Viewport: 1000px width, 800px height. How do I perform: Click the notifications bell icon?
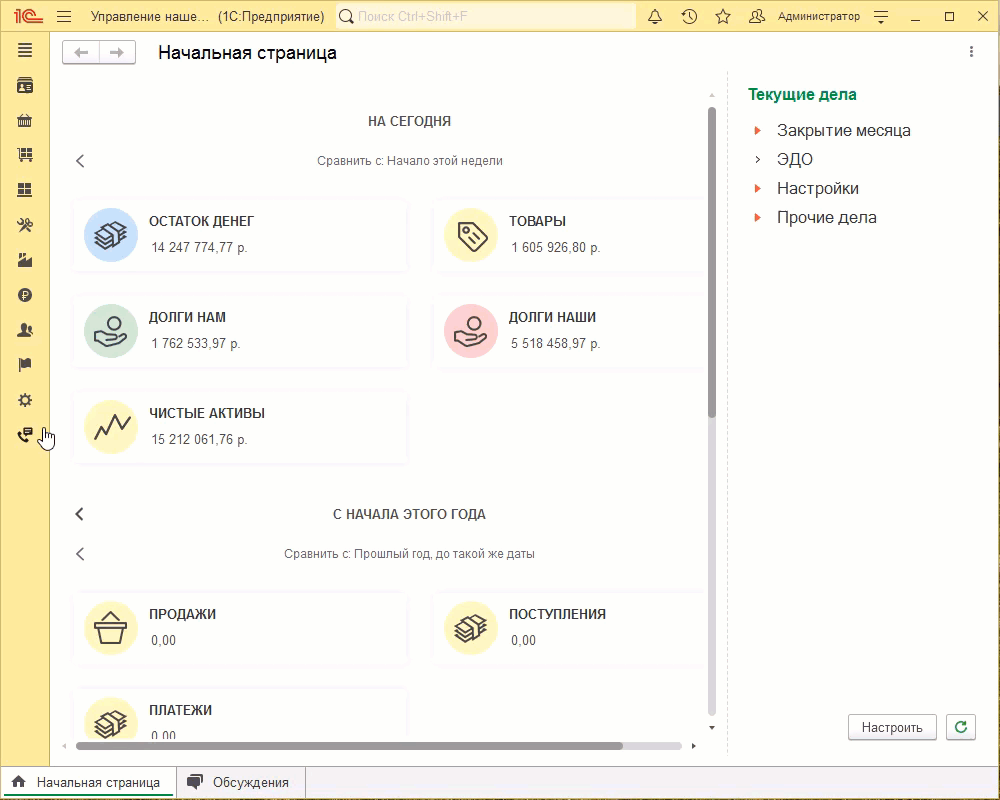[x=655, y=17]
